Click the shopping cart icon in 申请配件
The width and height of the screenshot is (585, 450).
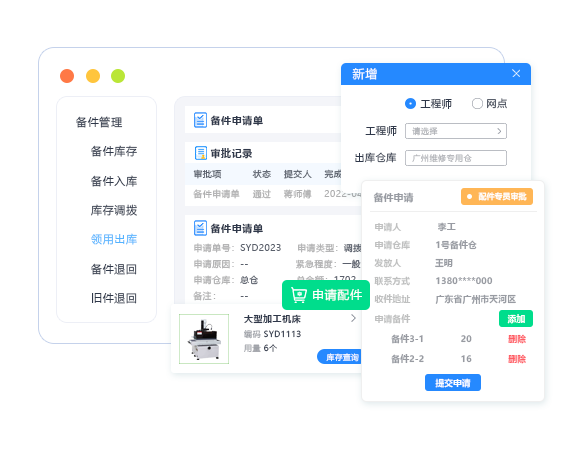pos(299,295)
